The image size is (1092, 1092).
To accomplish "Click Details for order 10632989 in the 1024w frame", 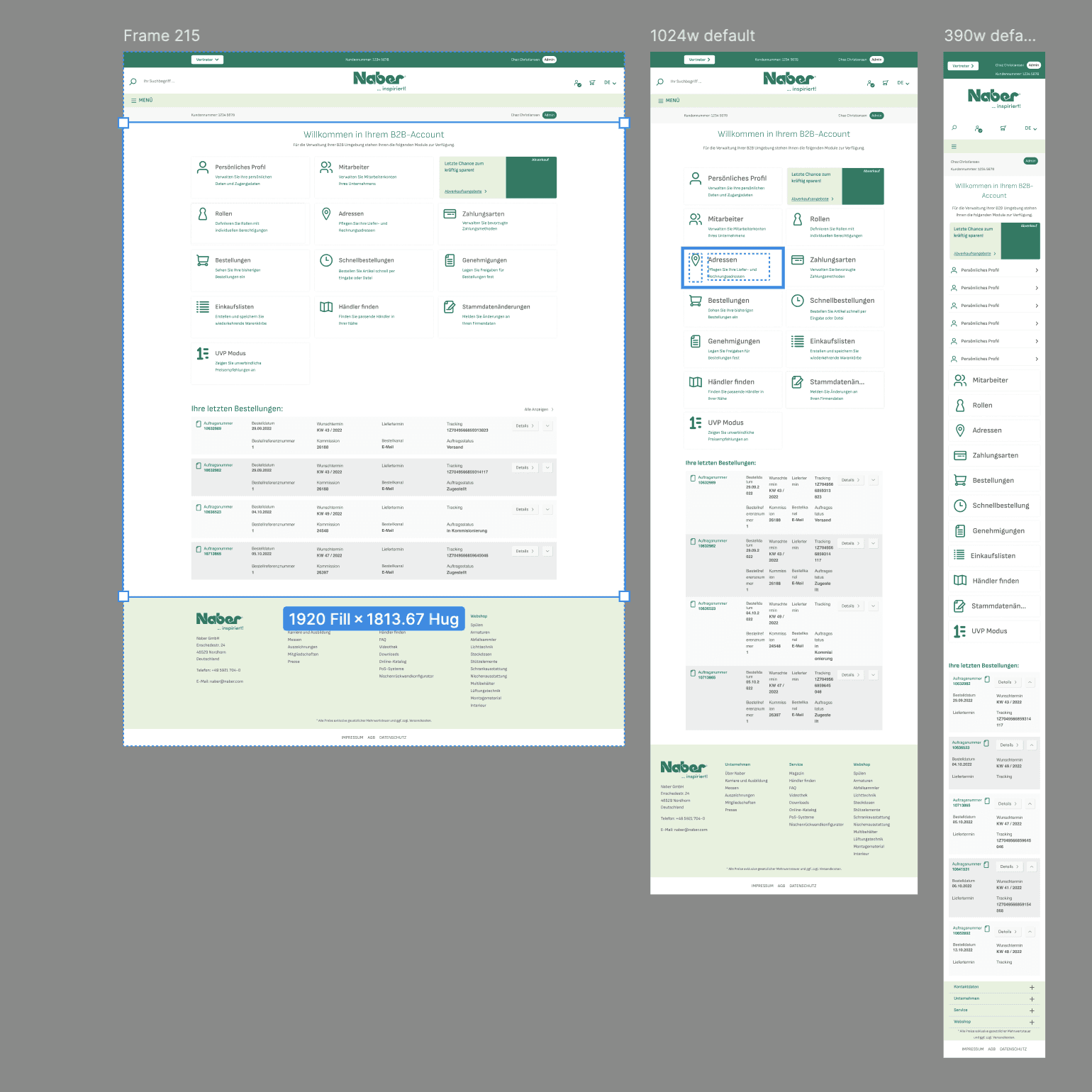I will pyautogui.click(x=851, y=480).
